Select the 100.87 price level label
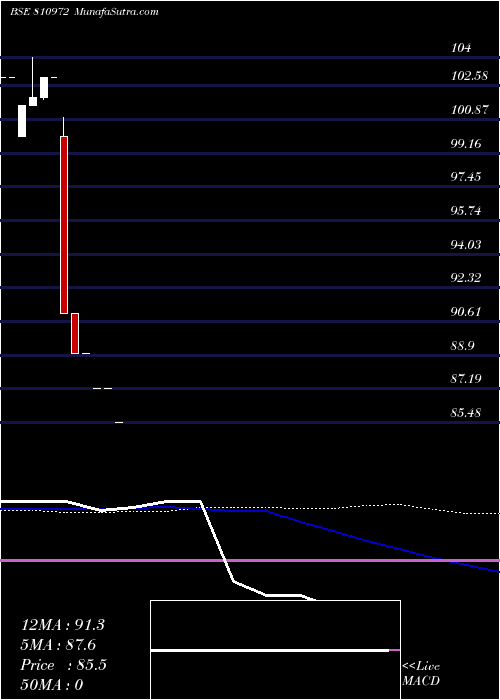Image resolution: width=500 pixels, height=700 pixels. coord(469,109)
